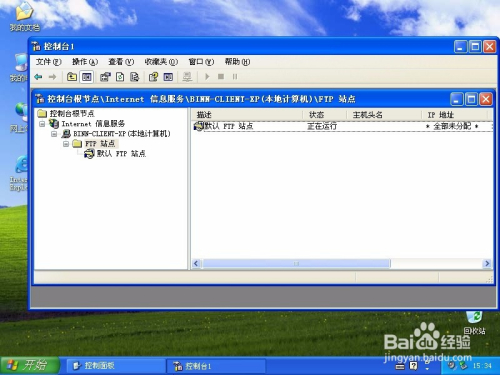Click the horizontal scrollbar thumb
The image size is (500, 375).
(x=296, y=263)
